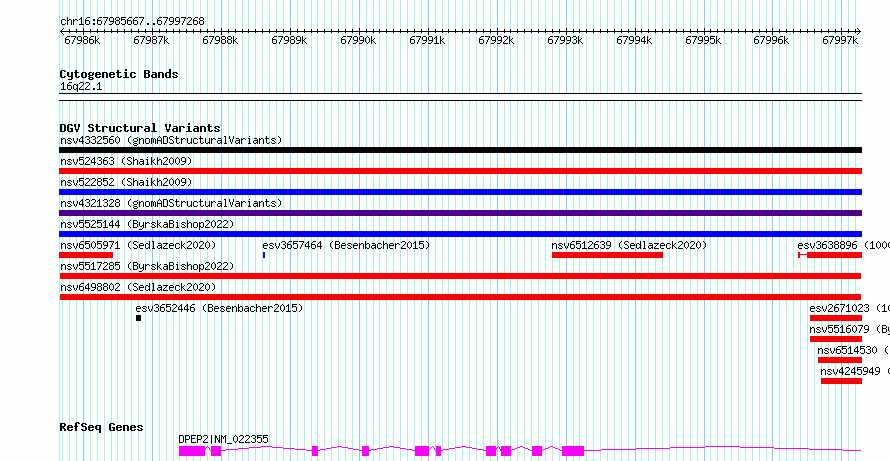This screenshot has width=890, height=461.
Task: Open the RefSeq Genes track title
Action: click(x=102, y=427)
